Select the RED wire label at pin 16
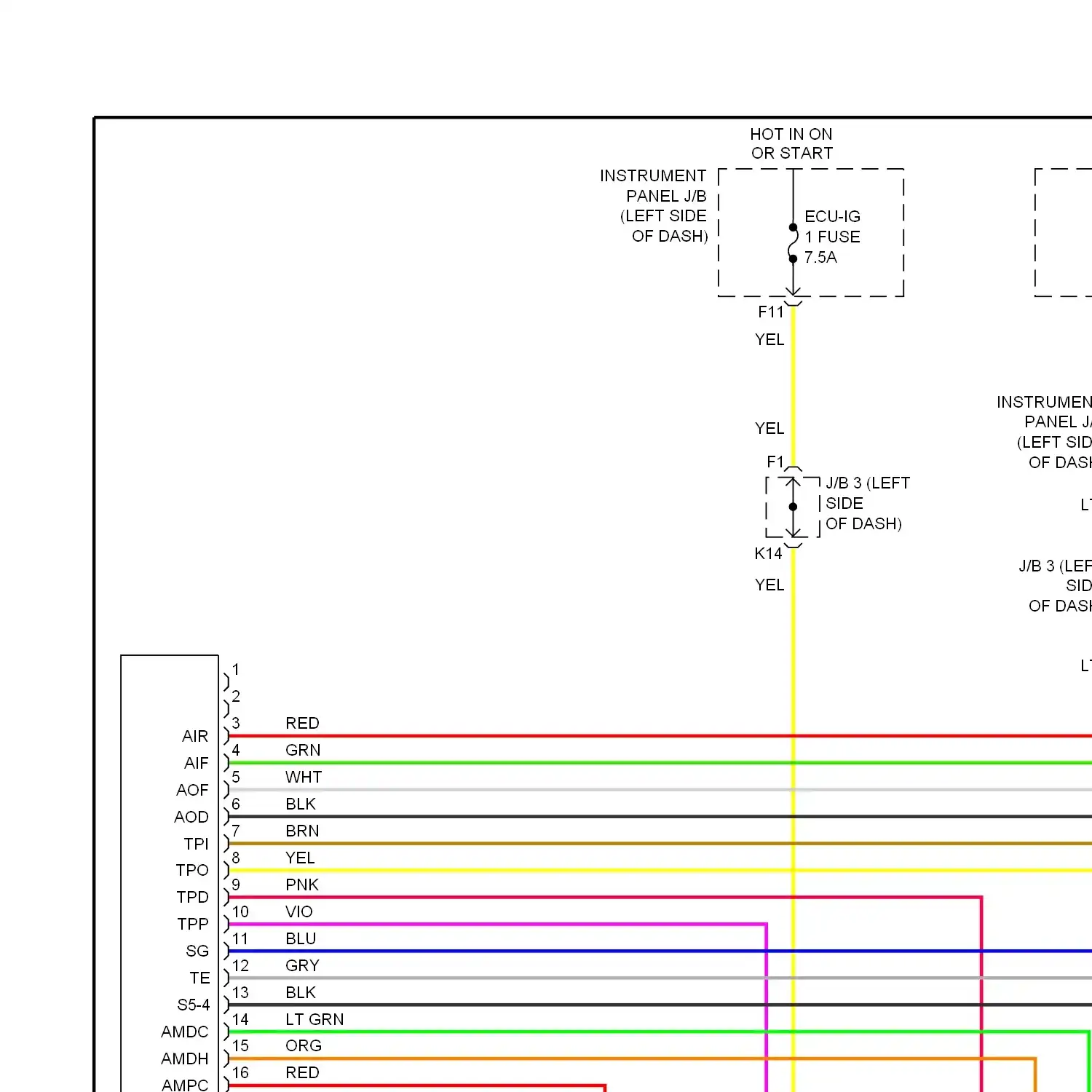The width and height of the screenshot is (1092, 1092). [x=302, y=1072]
